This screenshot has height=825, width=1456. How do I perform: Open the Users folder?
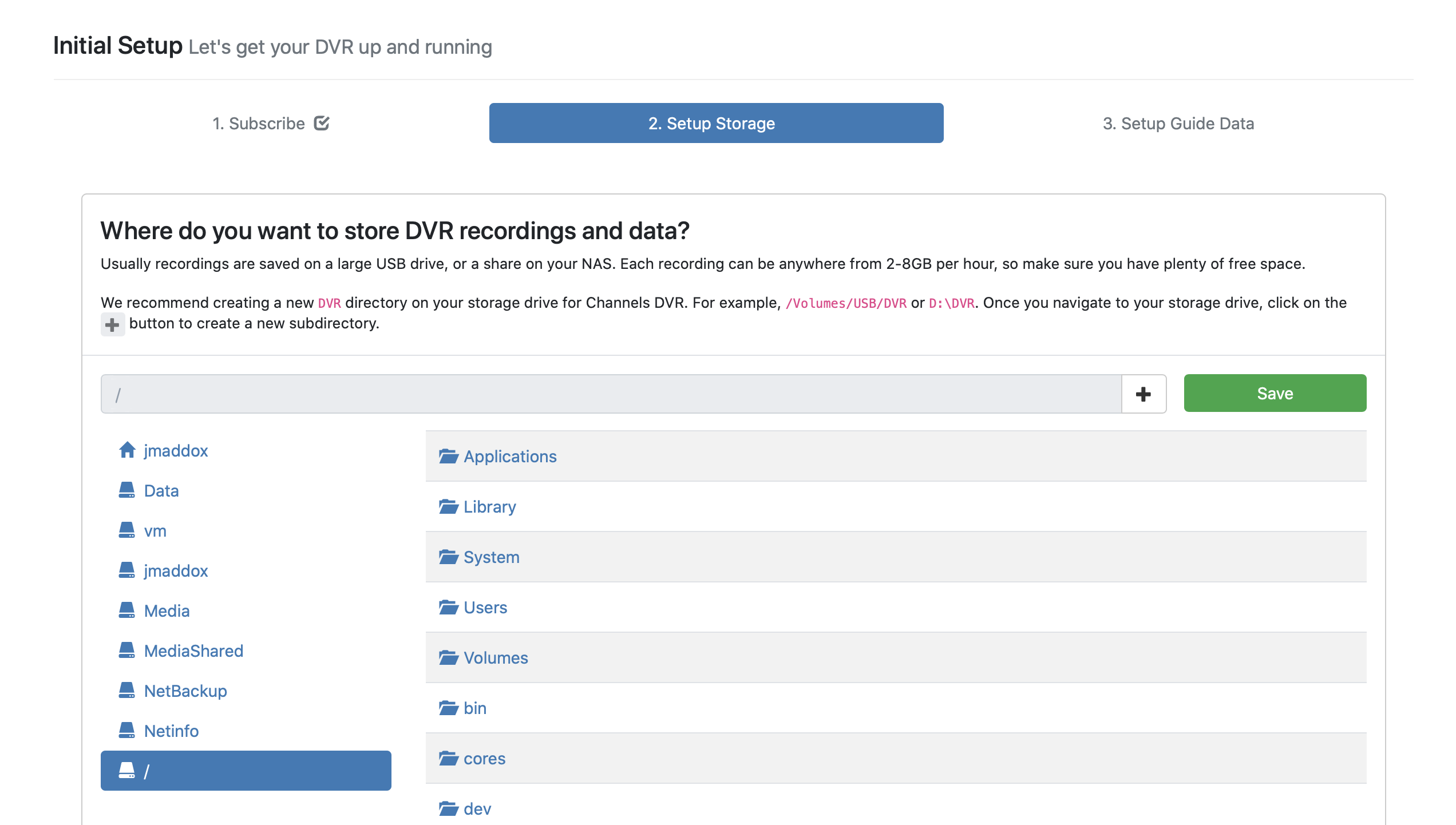pyautogui.click(x=485, y=608)
